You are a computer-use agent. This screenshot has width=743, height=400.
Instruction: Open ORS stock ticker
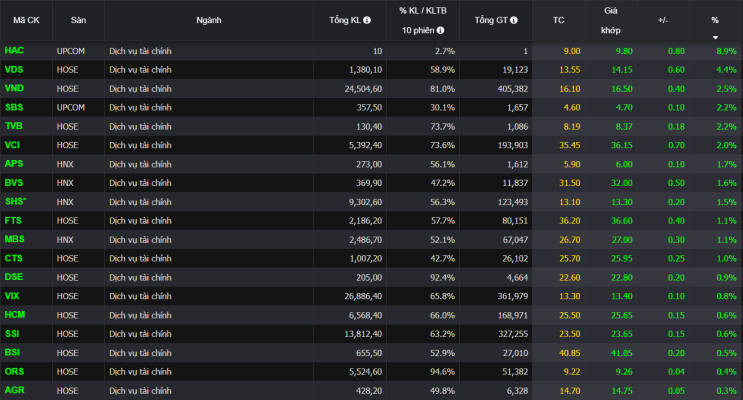(x=14, y=372)
